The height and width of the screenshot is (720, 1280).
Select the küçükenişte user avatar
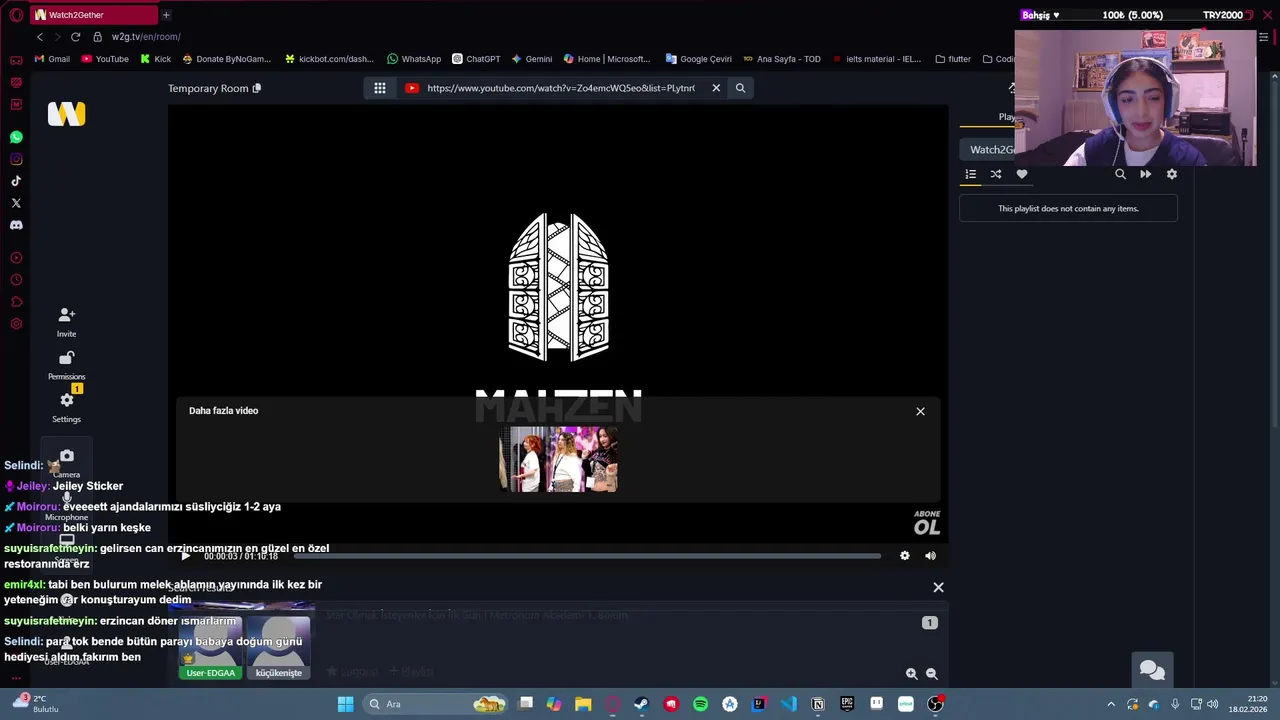point(279,648)
